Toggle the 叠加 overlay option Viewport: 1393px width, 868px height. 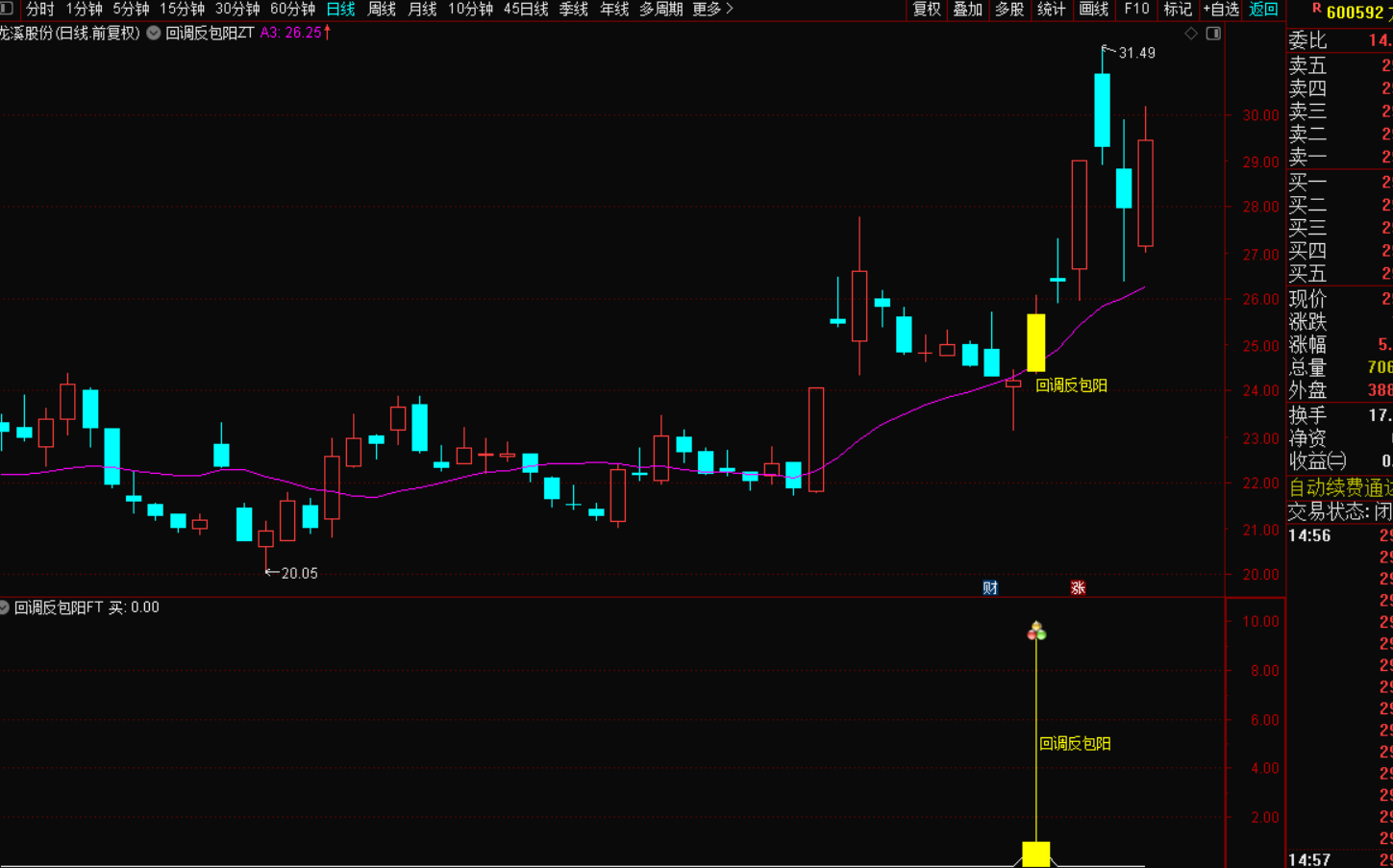click(x=967, y=9)
